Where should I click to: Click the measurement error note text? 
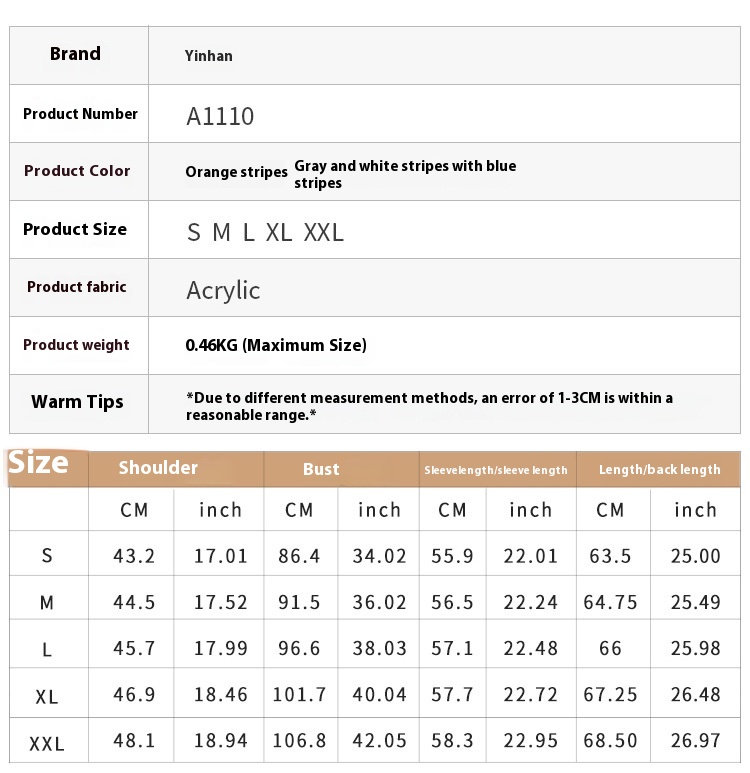click(x=429, y=405)
